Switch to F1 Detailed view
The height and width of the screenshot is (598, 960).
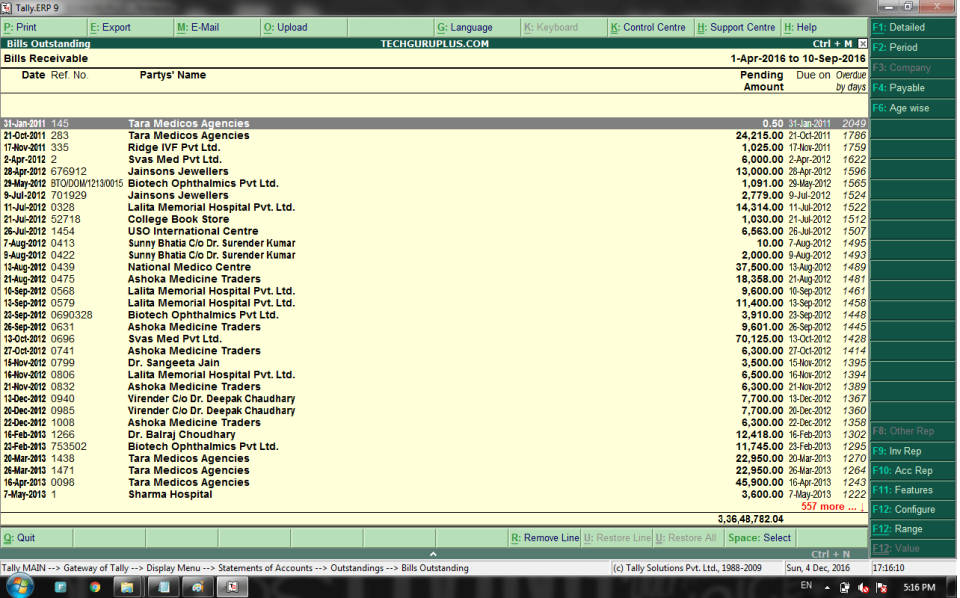pyautogui.click(x=912, y=28)
